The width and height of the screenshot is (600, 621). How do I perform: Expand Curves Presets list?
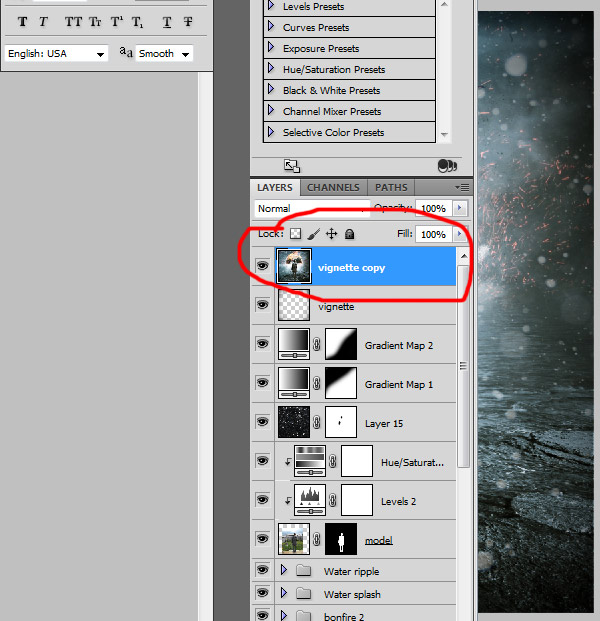pyautogui.click(x=271, y=26)
